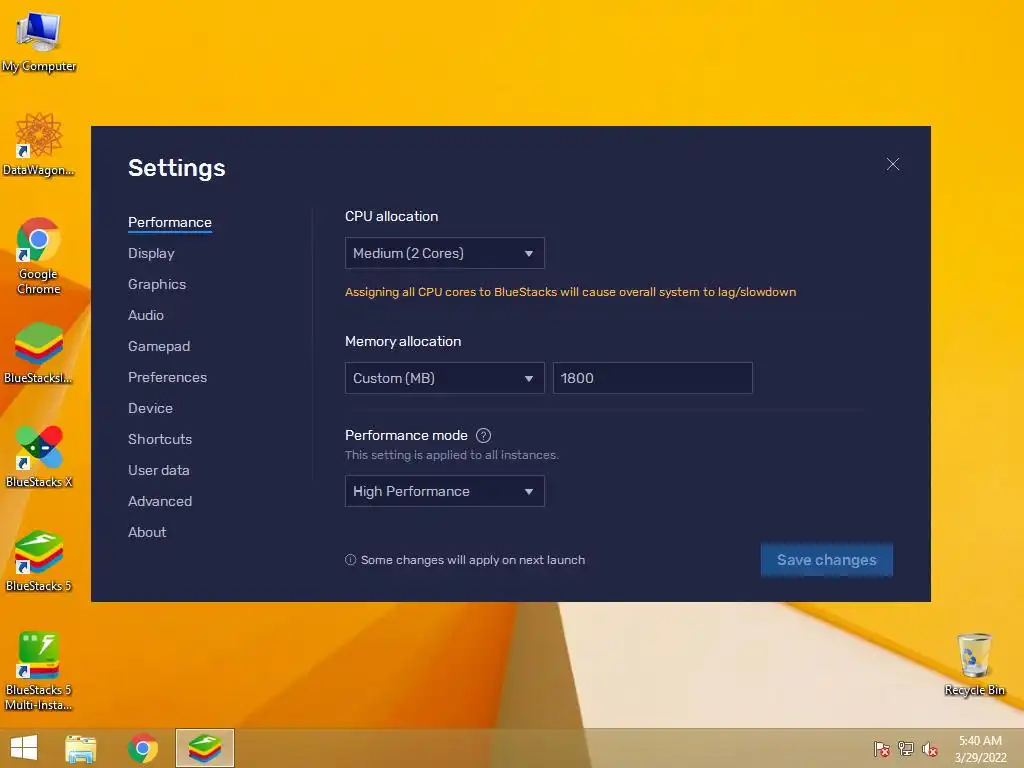Viewport: 1024px width, 768px height.
Task: View Shortcuts settings
Action: [160, 440]
